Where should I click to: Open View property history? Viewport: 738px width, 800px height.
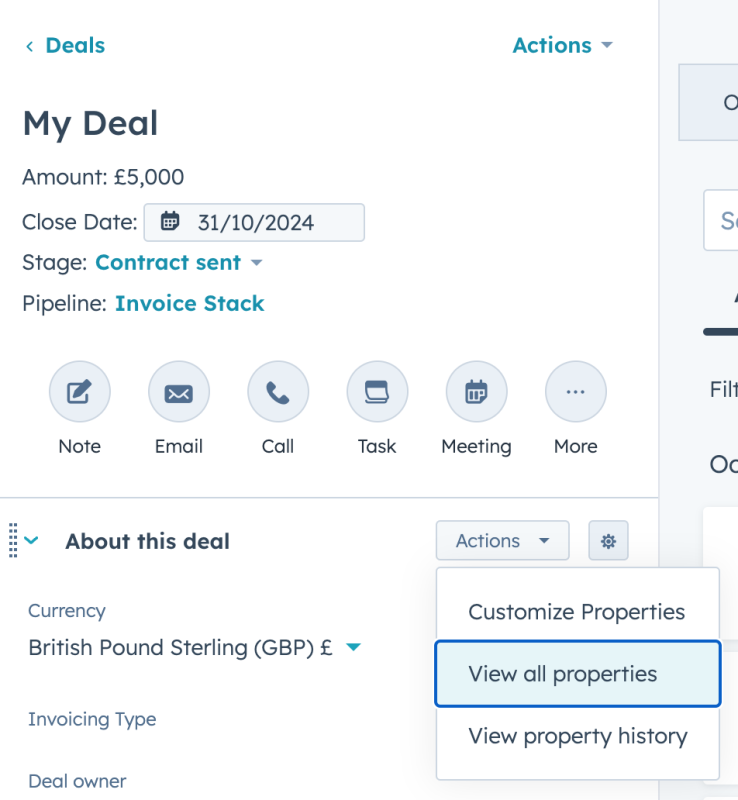(x=578, y=735)
